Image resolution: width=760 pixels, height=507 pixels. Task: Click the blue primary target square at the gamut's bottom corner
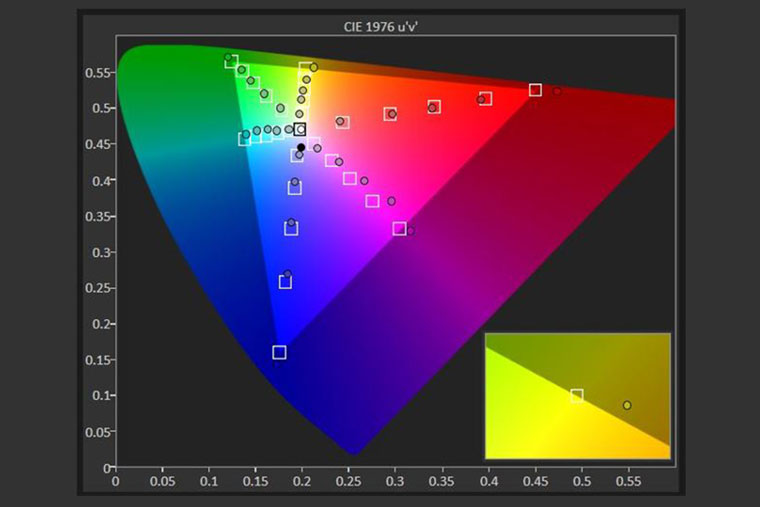279,352
